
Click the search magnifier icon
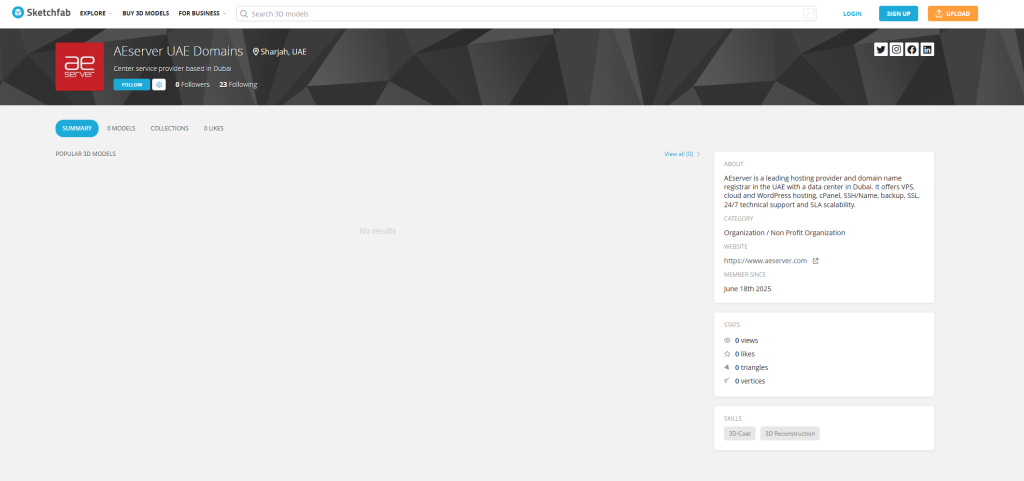click(244, 14)
